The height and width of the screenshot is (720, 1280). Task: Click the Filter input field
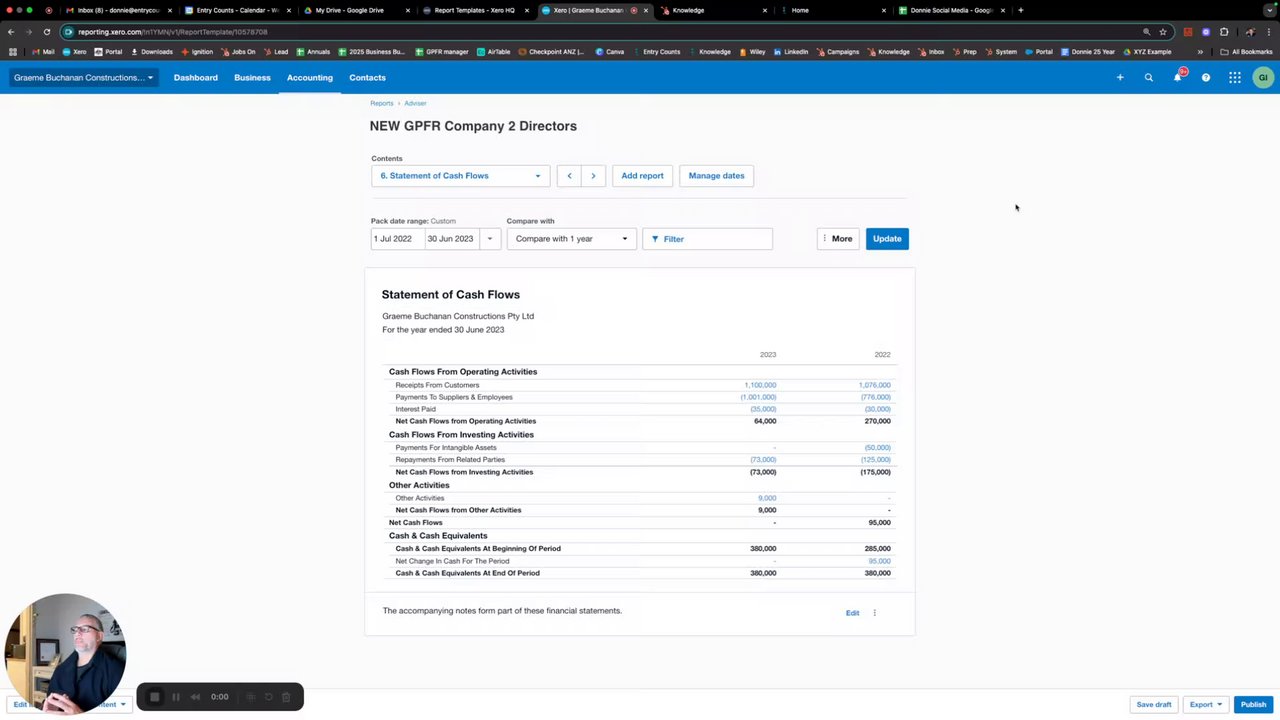(x=707, y=239)
